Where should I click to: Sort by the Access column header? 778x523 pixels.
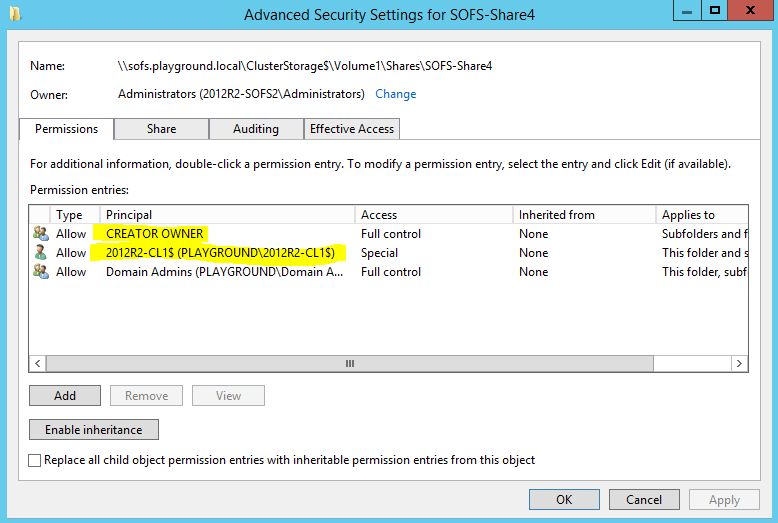point(433,215)
